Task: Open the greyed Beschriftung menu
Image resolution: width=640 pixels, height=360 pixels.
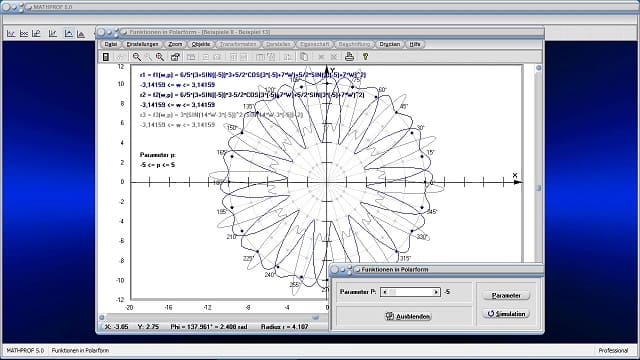Action: (x=354, y=44)
